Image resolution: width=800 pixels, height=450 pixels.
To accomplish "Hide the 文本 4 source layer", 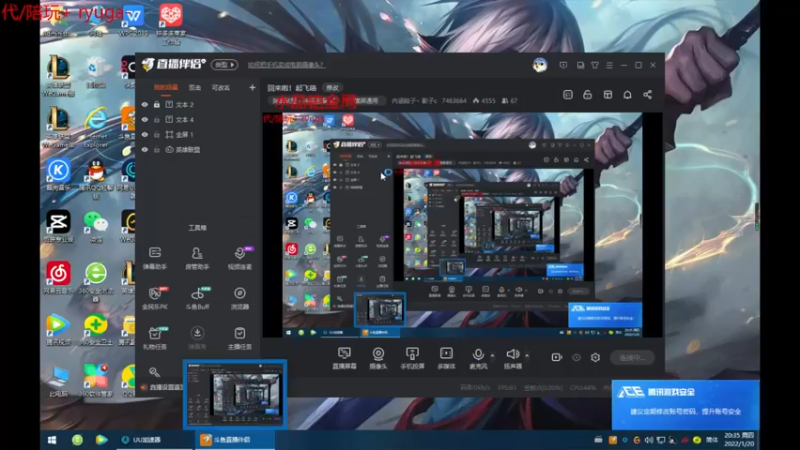I will 145,119.
